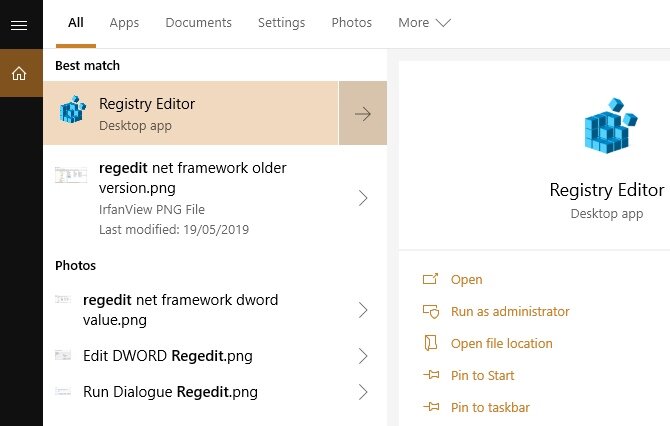Image resolution: width=670 pixels, height=426 pixels.
Task: Switch to the Settings tab
Action: (x=281, y=23)
